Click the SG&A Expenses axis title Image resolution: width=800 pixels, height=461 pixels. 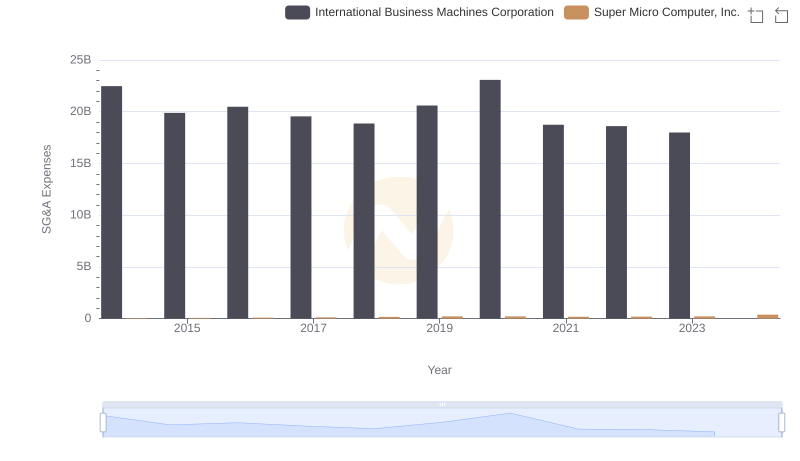[x=46, y=189]
